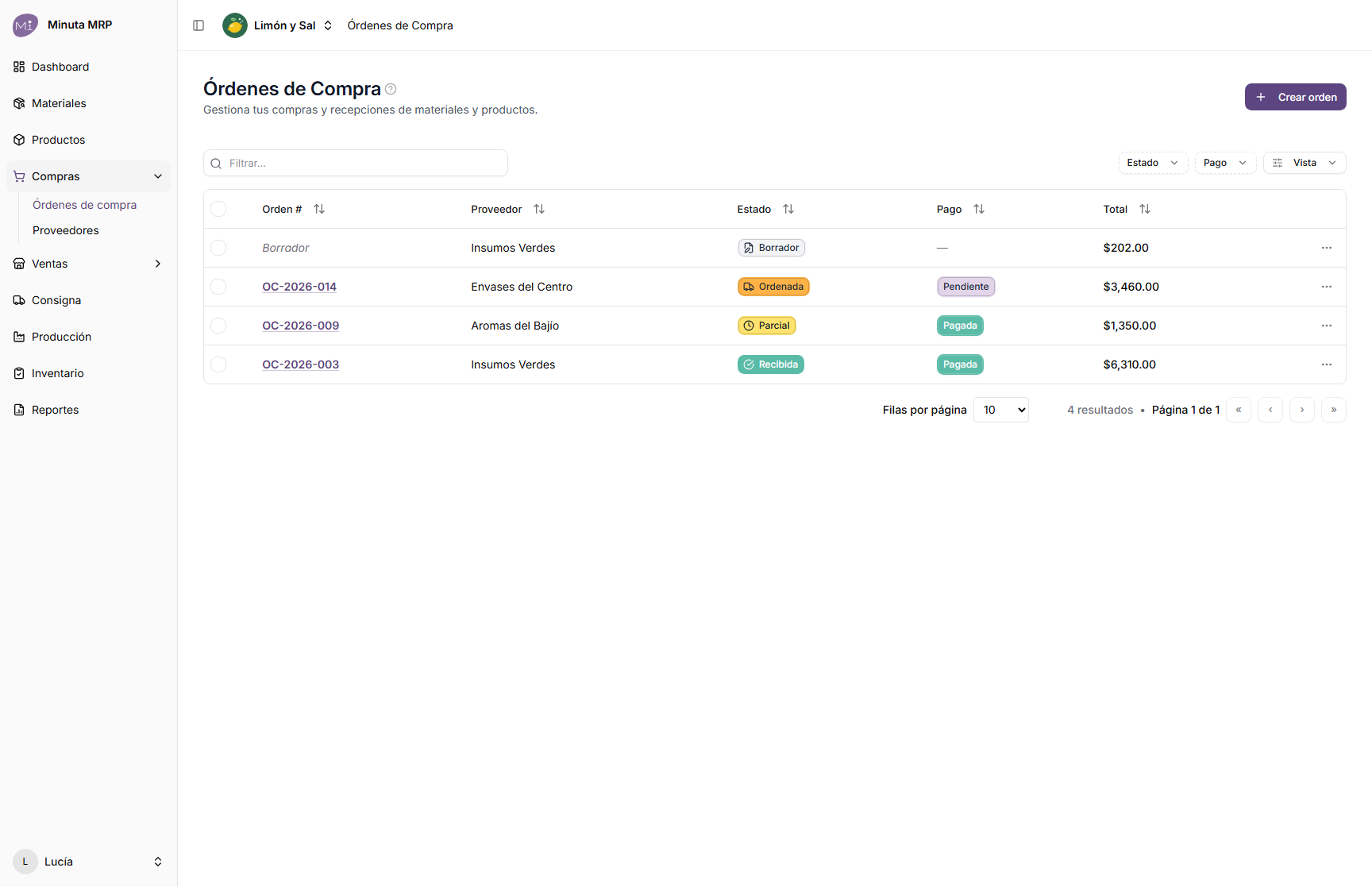Sort by Orden # column arrows
Image resolution: width=1372 pixels, height=887 pixels.
tap(319, 209)
